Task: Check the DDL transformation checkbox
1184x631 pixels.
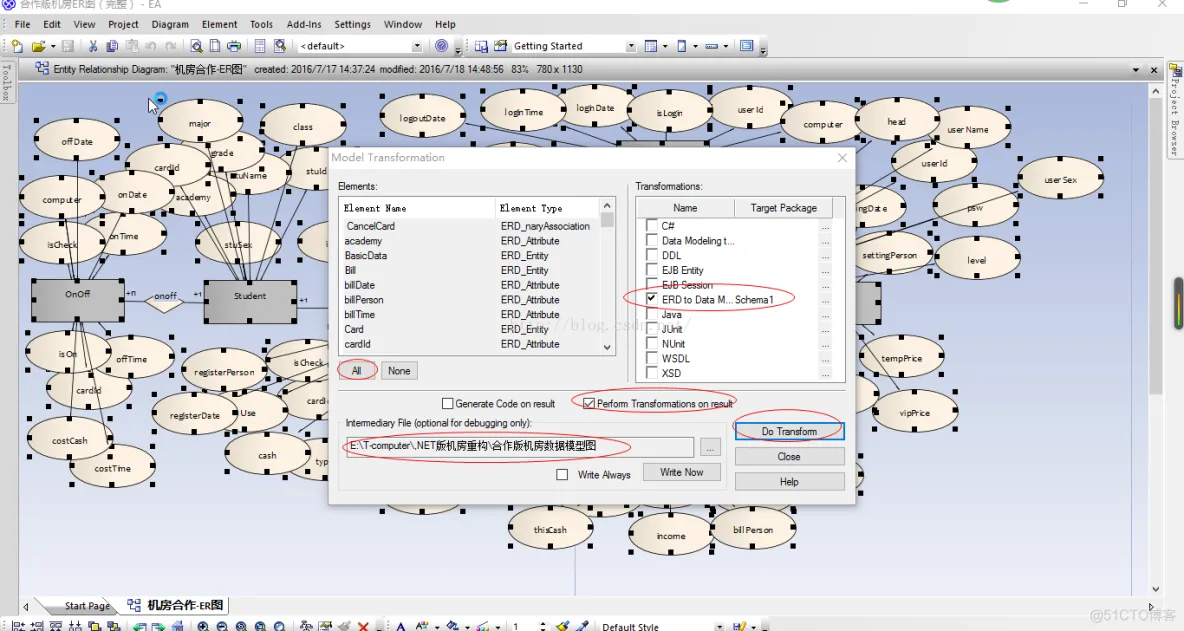Action: [652, 255]
